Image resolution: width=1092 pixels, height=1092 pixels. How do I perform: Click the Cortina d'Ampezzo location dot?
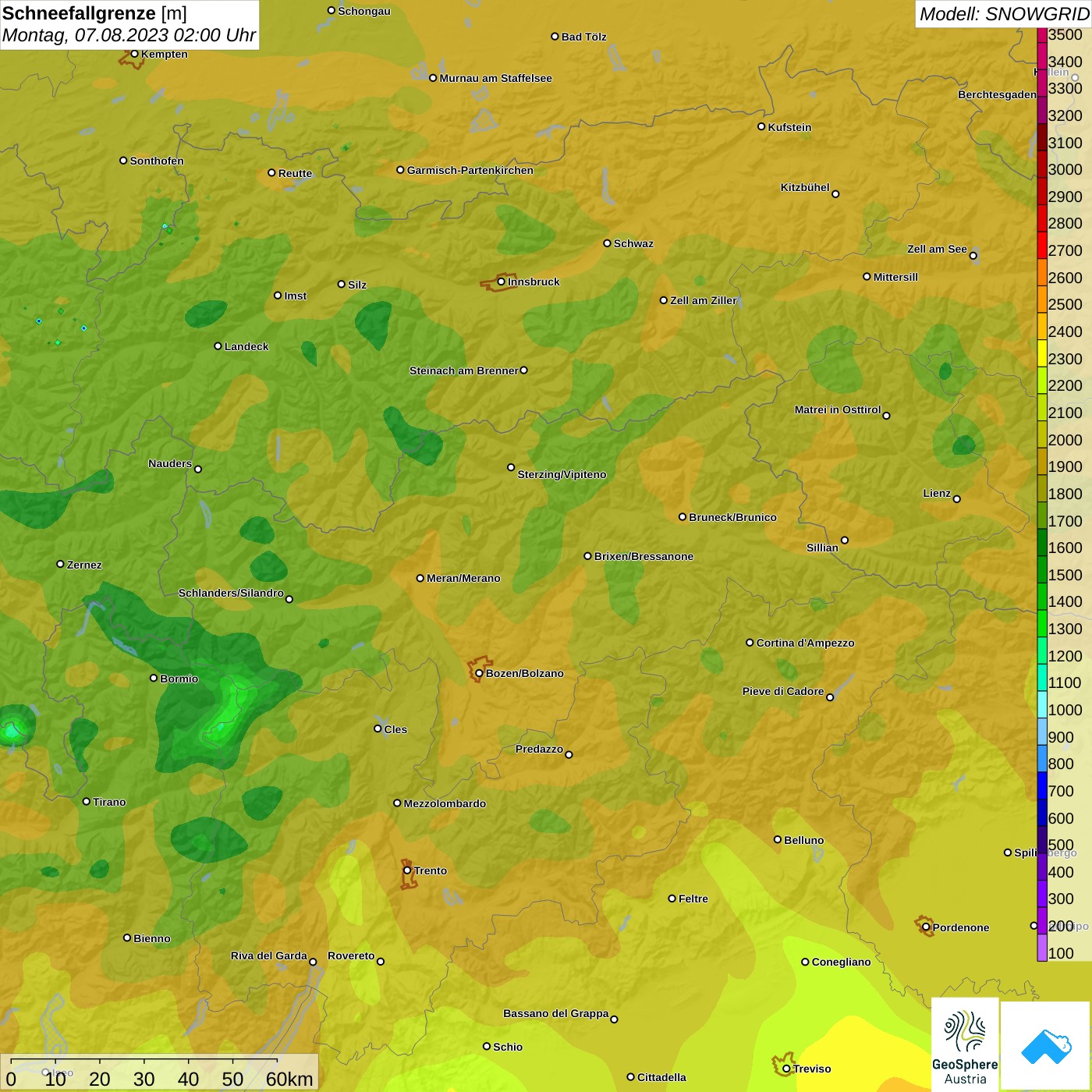(x=750, y=643)
